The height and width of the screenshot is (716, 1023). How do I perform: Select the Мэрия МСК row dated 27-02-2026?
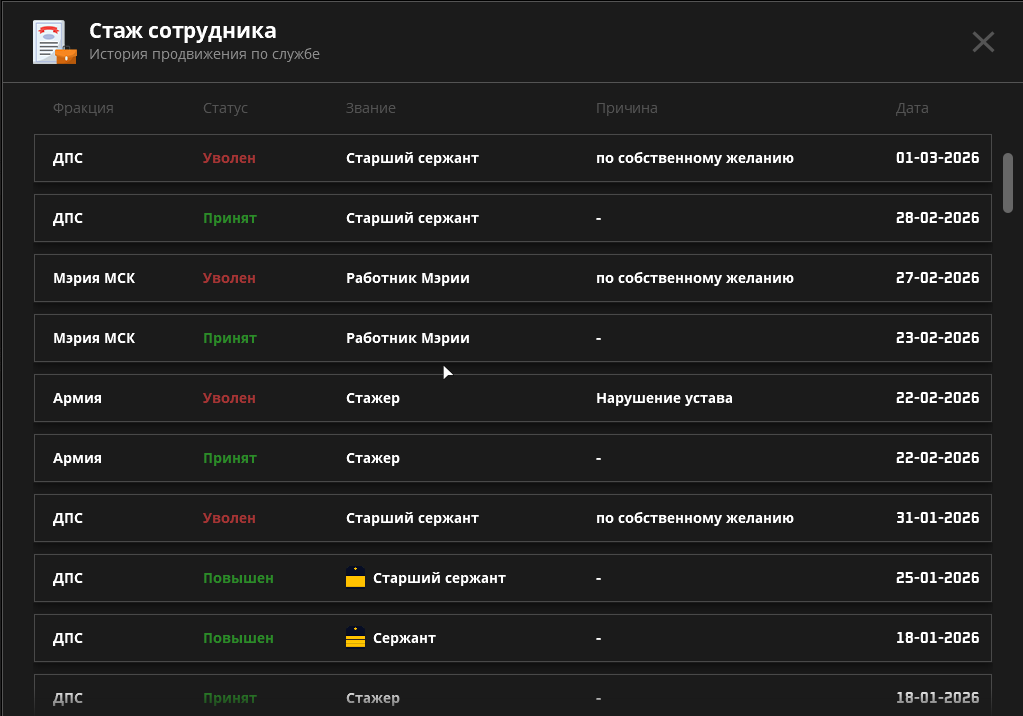(512, 278)
